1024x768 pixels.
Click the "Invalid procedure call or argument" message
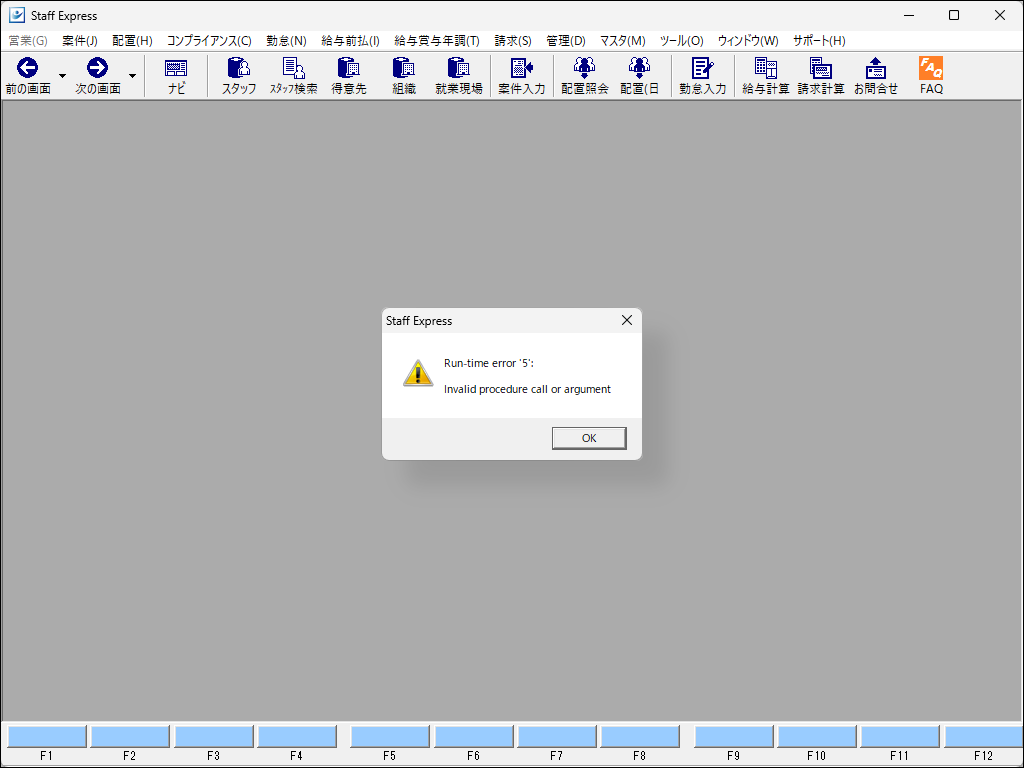pyautogui.click(x=527, y=389)
